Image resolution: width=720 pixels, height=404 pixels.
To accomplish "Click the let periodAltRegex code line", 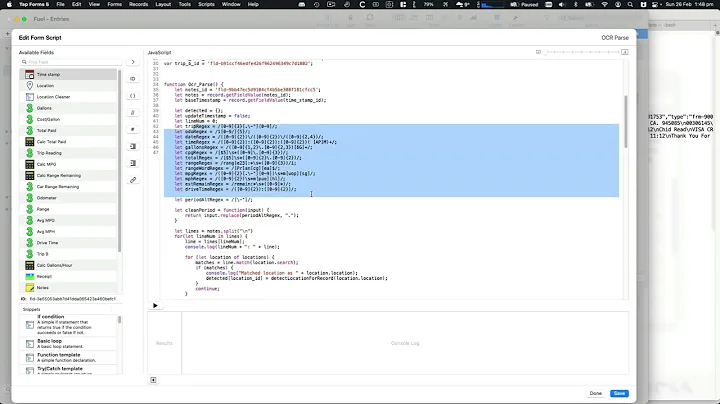I will (214, 200).
